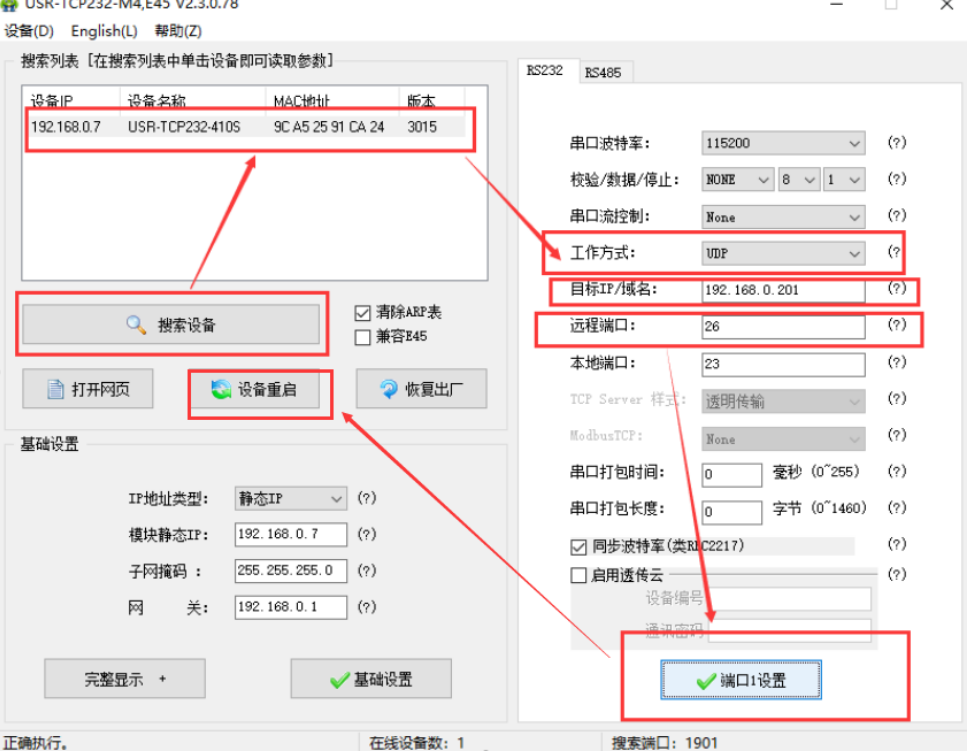Enable the 启用透传云 checkbox
Image resolution: width=974 pixels, height=754 pixels.
coord(578,575)
